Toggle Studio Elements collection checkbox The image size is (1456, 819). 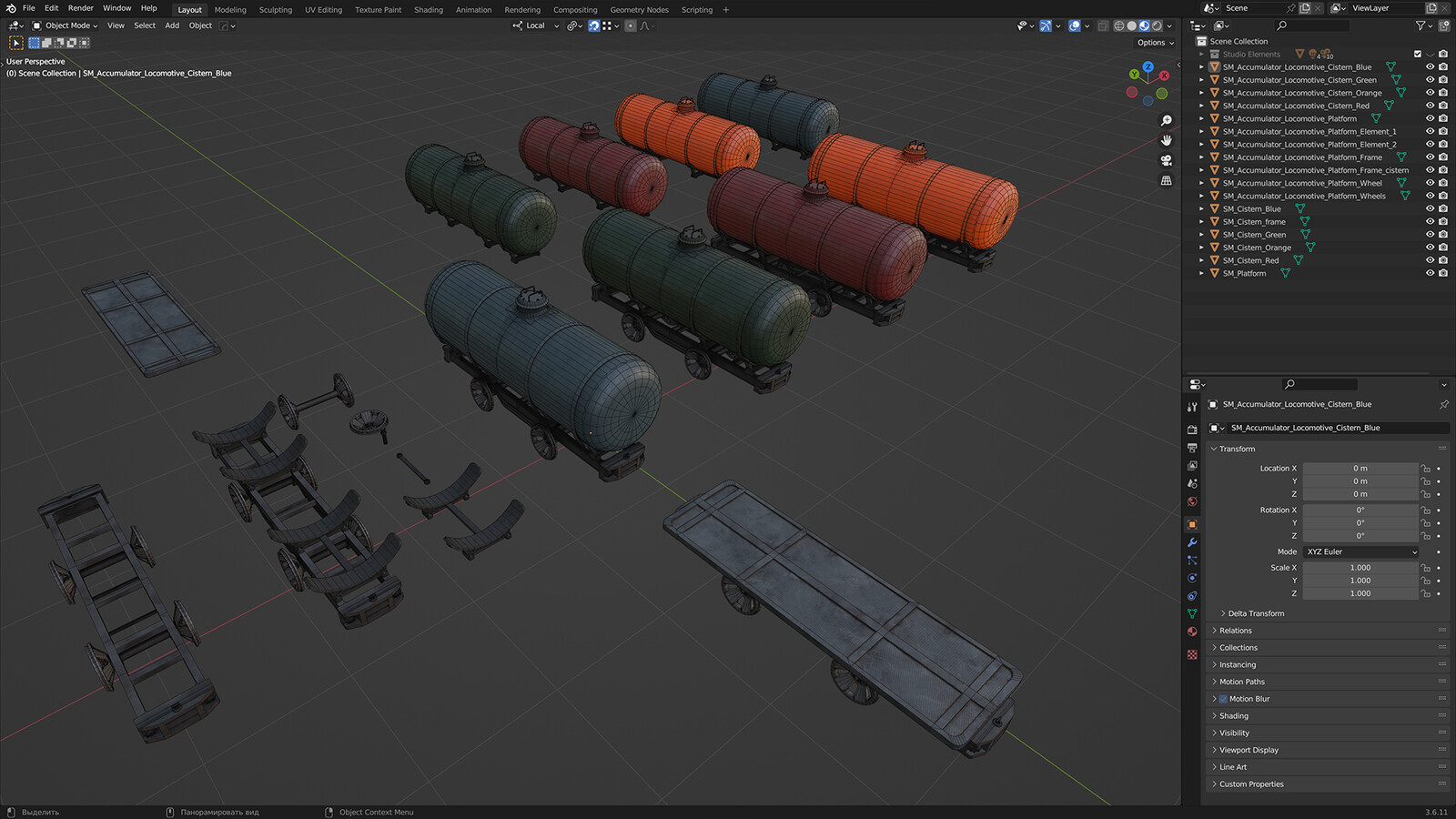(x=1417, y=54)
